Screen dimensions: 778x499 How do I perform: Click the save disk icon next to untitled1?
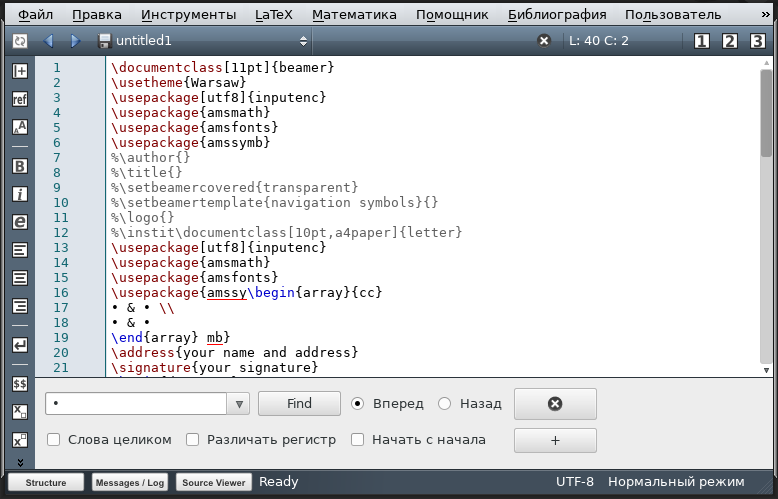(104, 41)
